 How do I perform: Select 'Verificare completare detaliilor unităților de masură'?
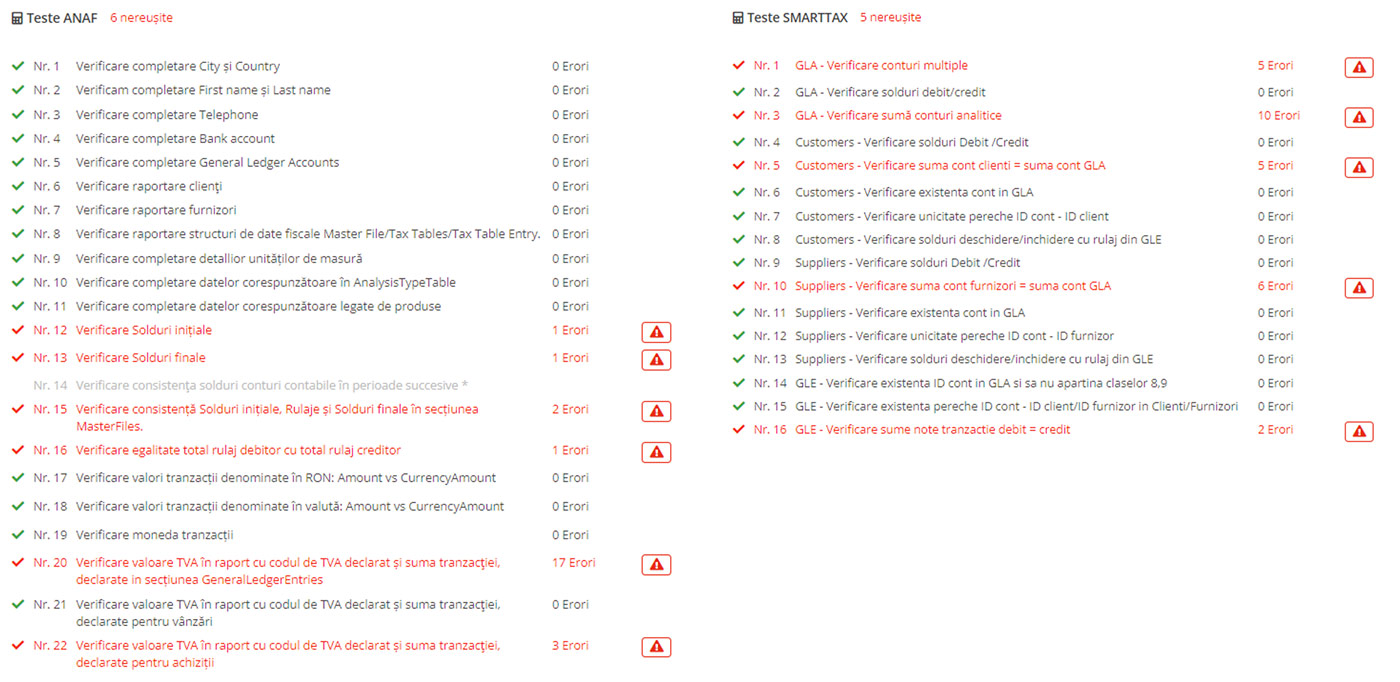tap(219, 258)
